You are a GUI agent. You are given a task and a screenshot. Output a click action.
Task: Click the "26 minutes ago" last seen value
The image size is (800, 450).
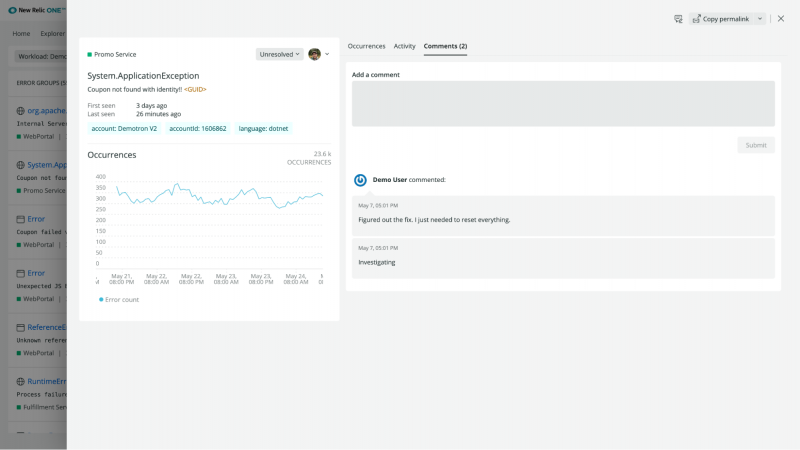click(159, 114)
